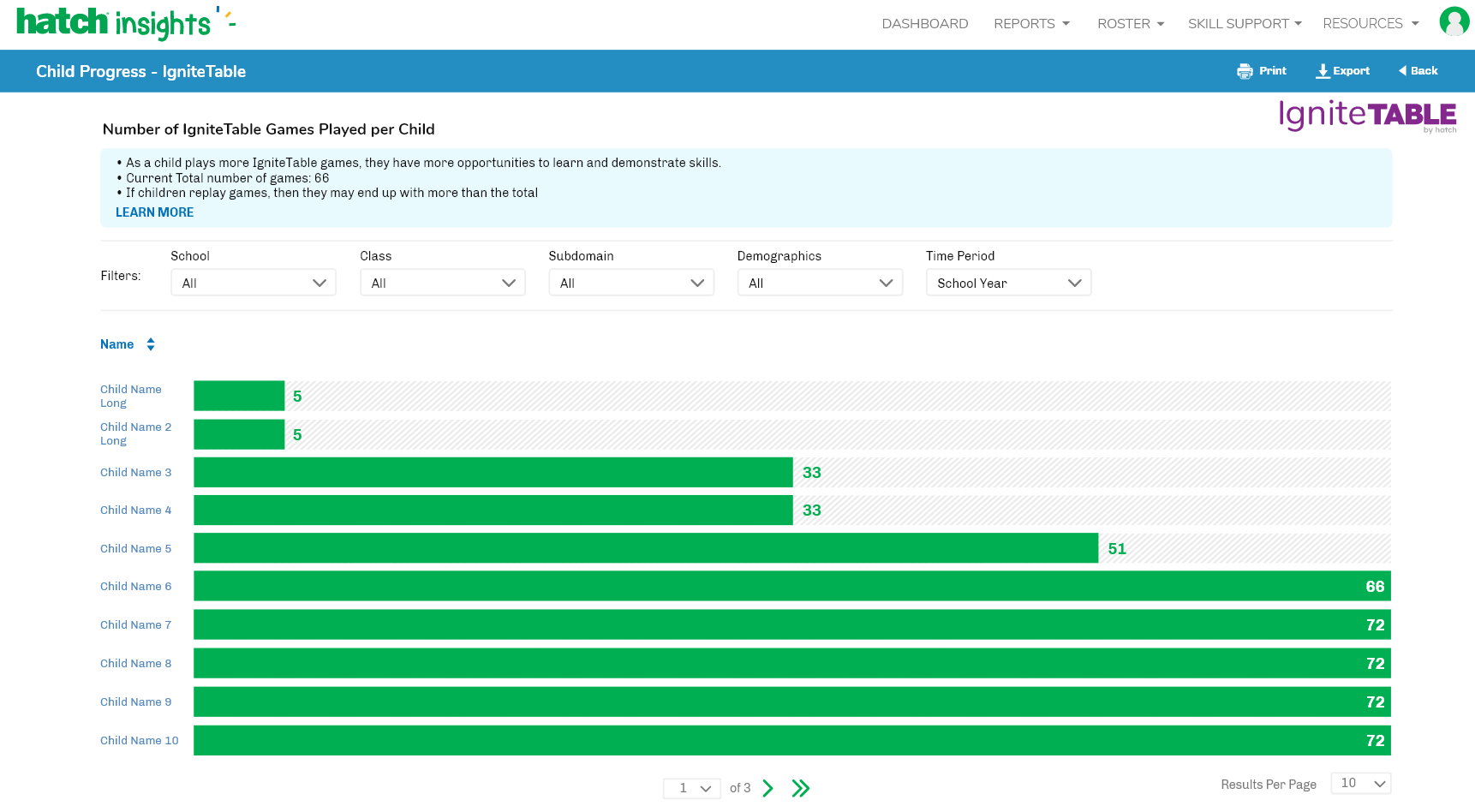The height and width of the screenshot is (812, 1475).
Task: Click the green bar for Child Name 3
Action: click(x=493, y=472)
